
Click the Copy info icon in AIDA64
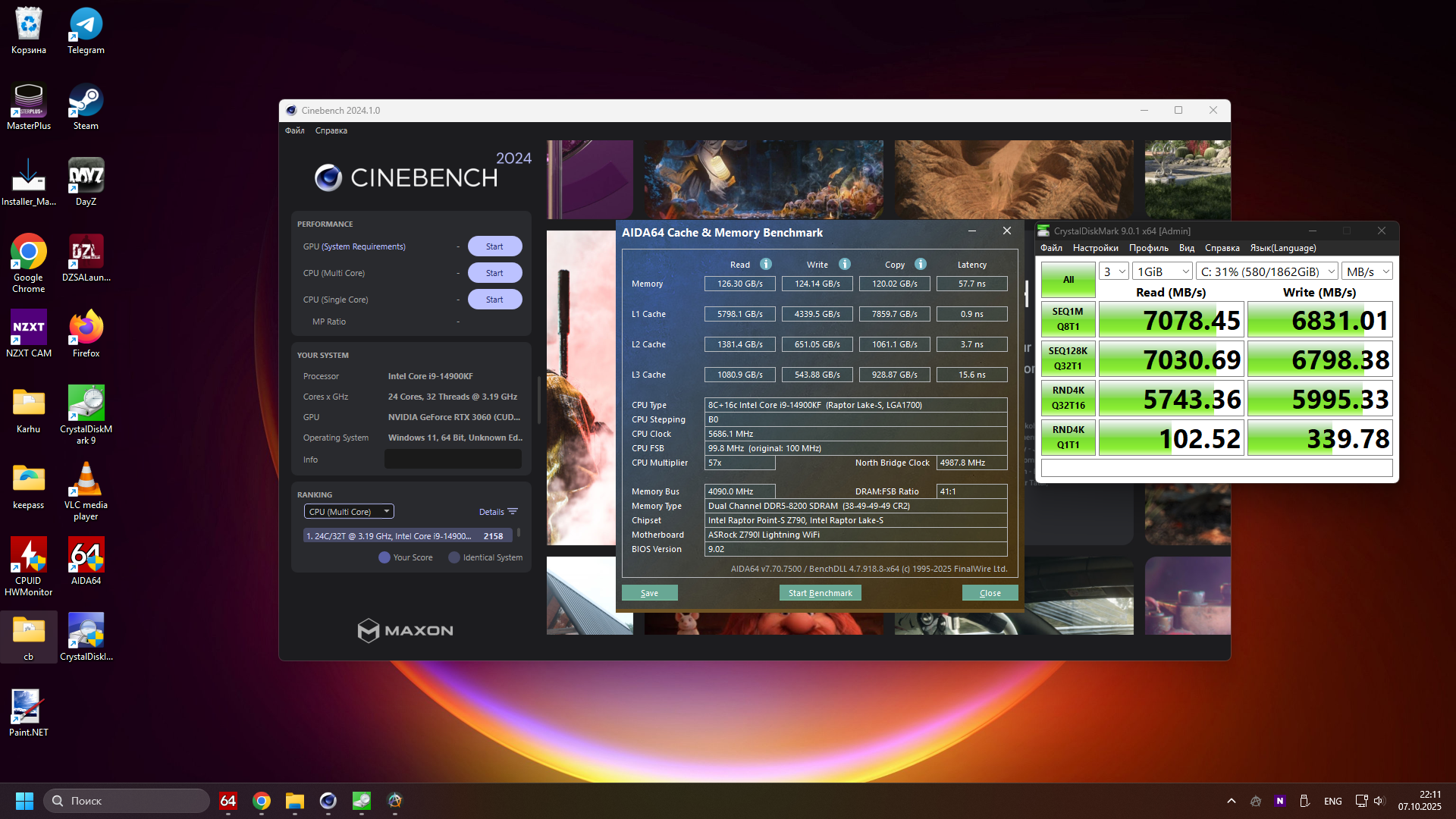click(x=921, y=264)
